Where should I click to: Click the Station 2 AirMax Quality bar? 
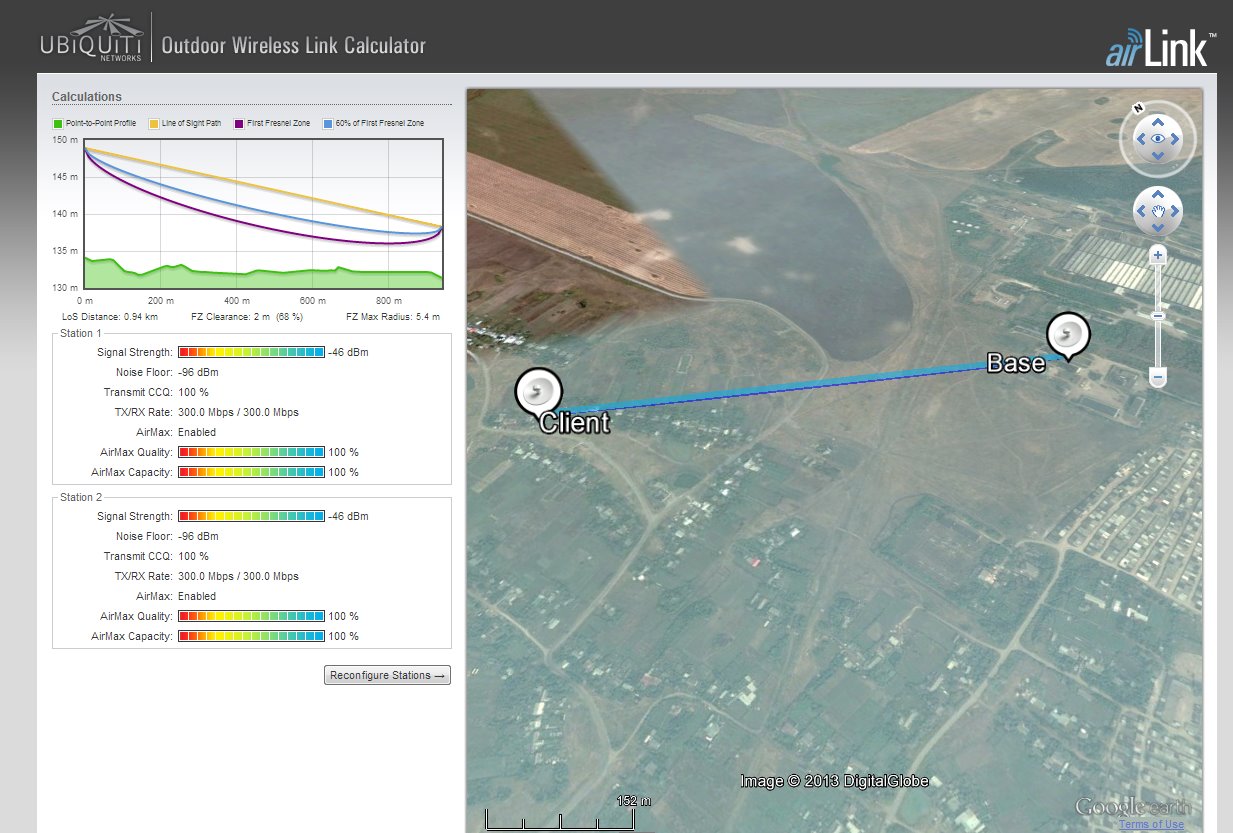(251, 616)
